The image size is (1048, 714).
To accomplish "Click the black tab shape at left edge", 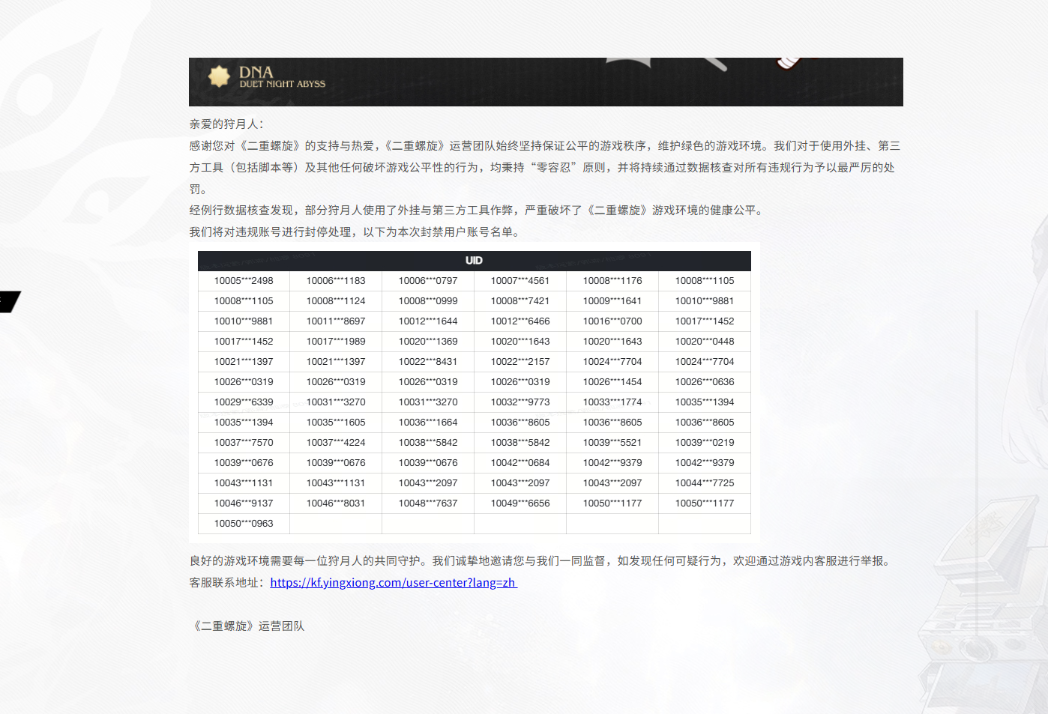I will (9, 301).
